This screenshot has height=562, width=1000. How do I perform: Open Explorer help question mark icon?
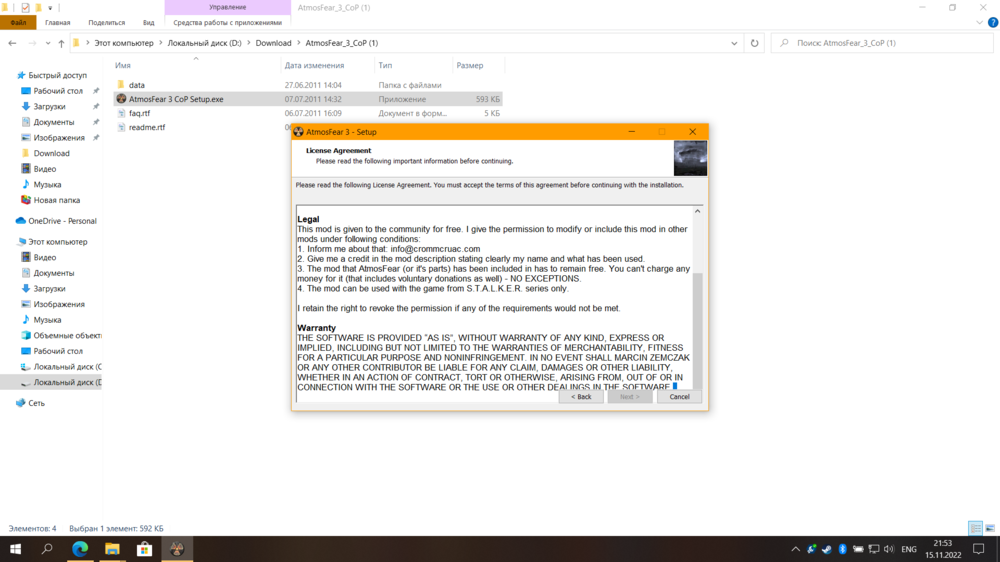(992, 22)
